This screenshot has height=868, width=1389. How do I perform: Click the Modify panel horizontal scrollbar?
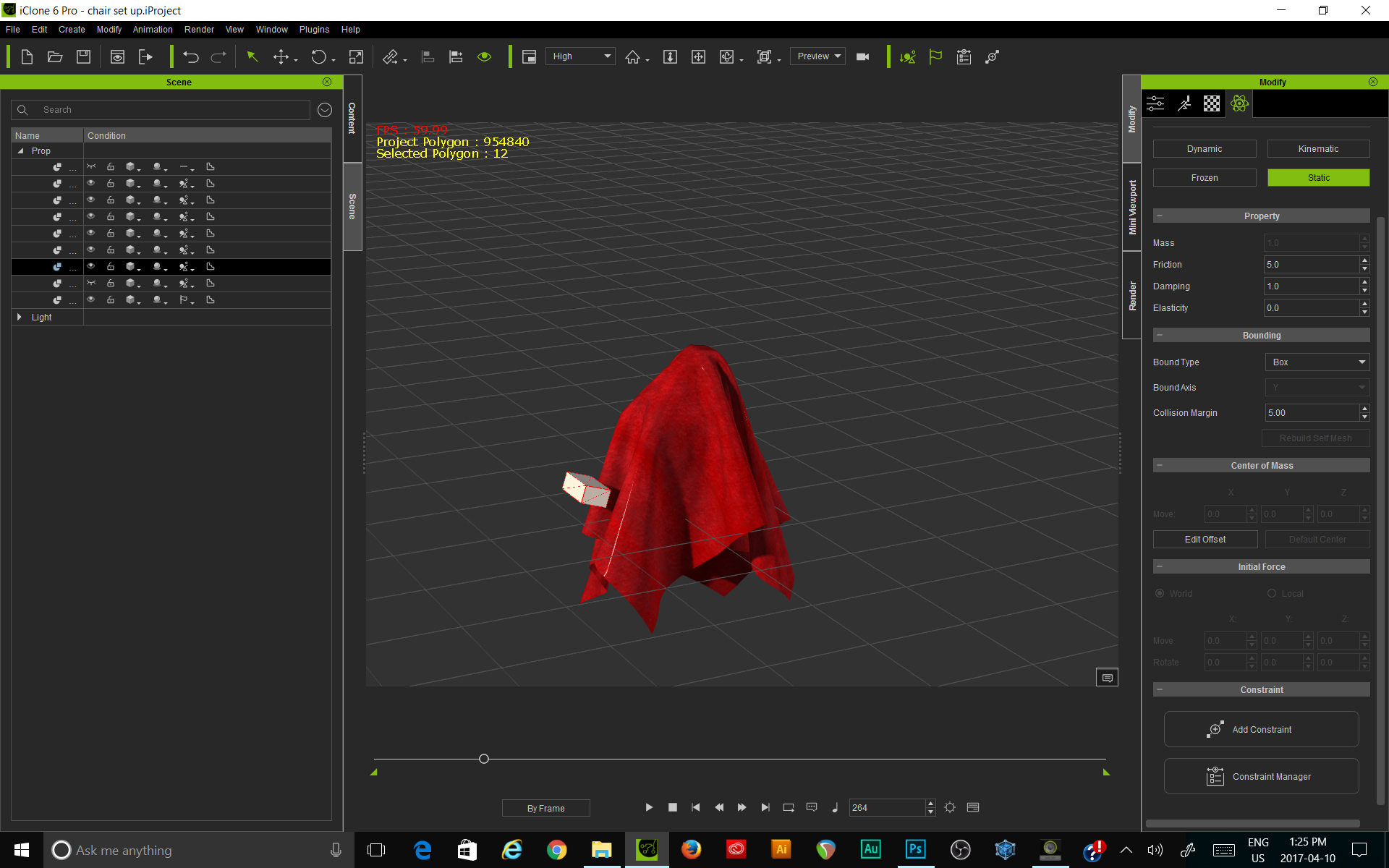1252,823
